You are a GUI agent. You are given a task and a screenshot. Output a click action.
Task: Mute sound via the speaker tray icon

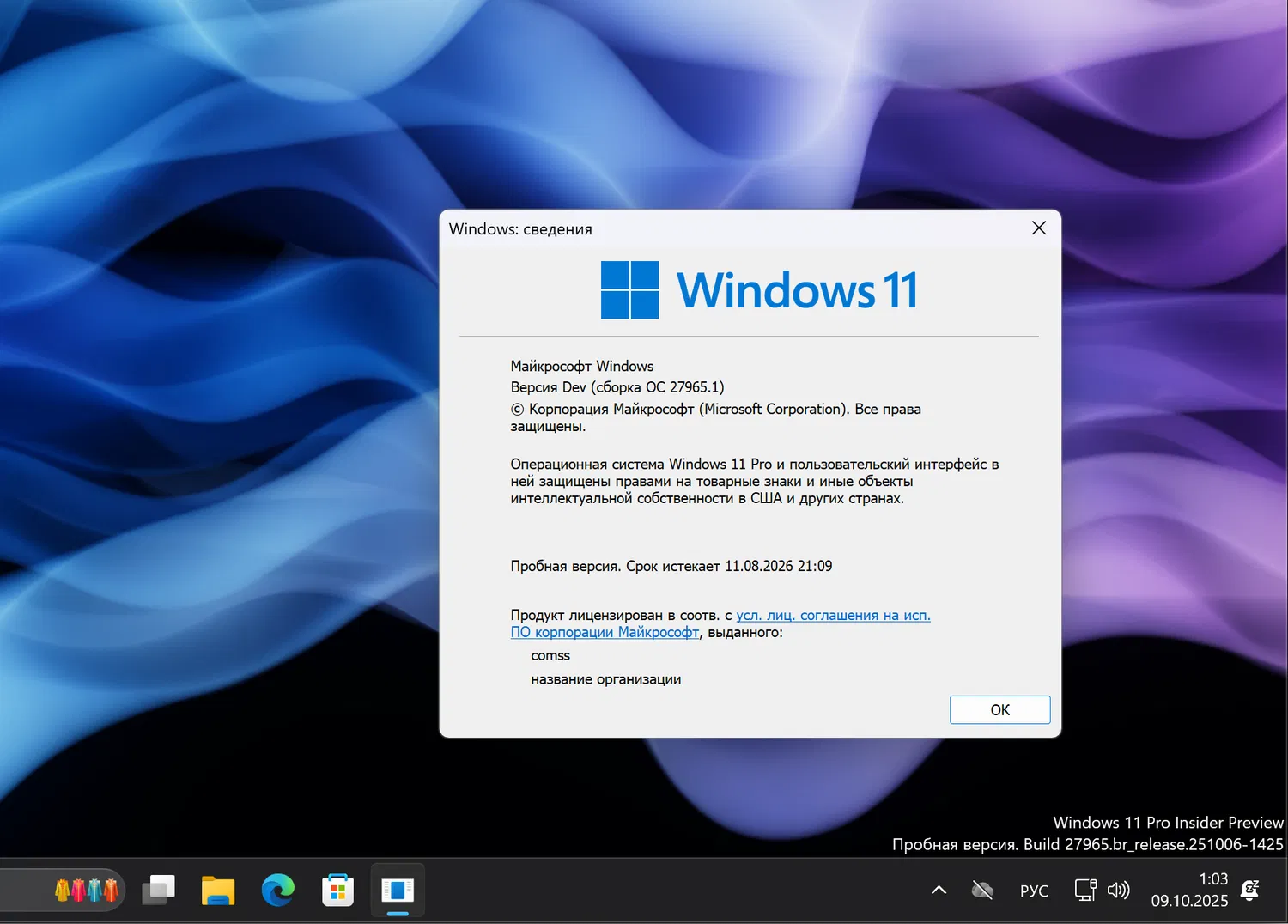pyautogui.click(x=1120, y=891)
